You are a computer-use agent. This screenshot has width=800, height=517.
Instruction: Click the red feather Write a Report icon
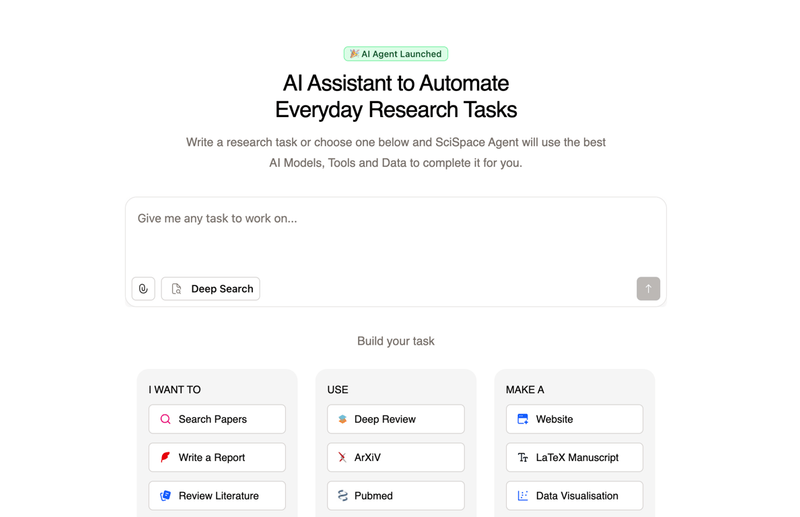pyautogui.click(x=165, y=457)
